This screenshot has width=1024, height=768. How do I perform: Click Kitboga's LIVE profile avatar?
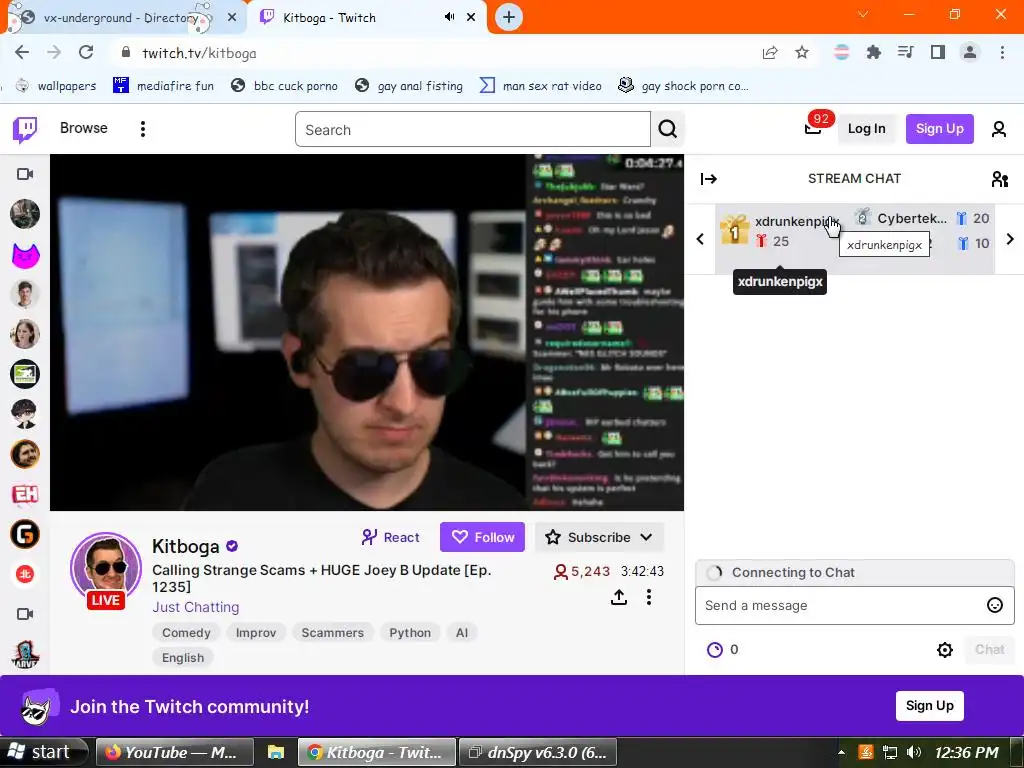pyautogui.click(x=106, y=569)
